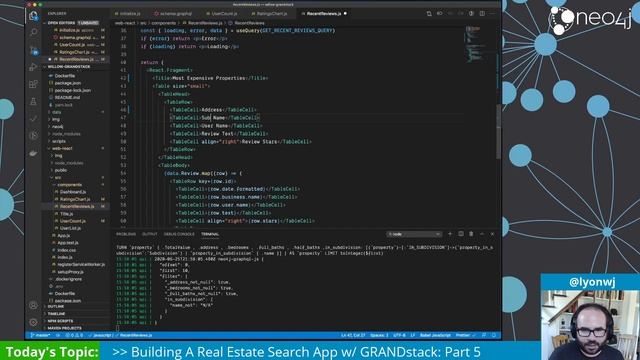Open the Problems panel tab
640x360 pixels.
click(126, 234)
